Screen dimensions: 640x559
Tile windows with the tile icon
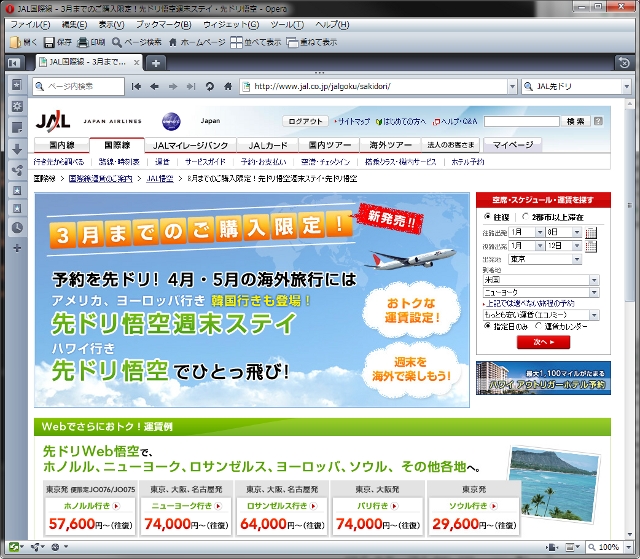click(236, 42)
